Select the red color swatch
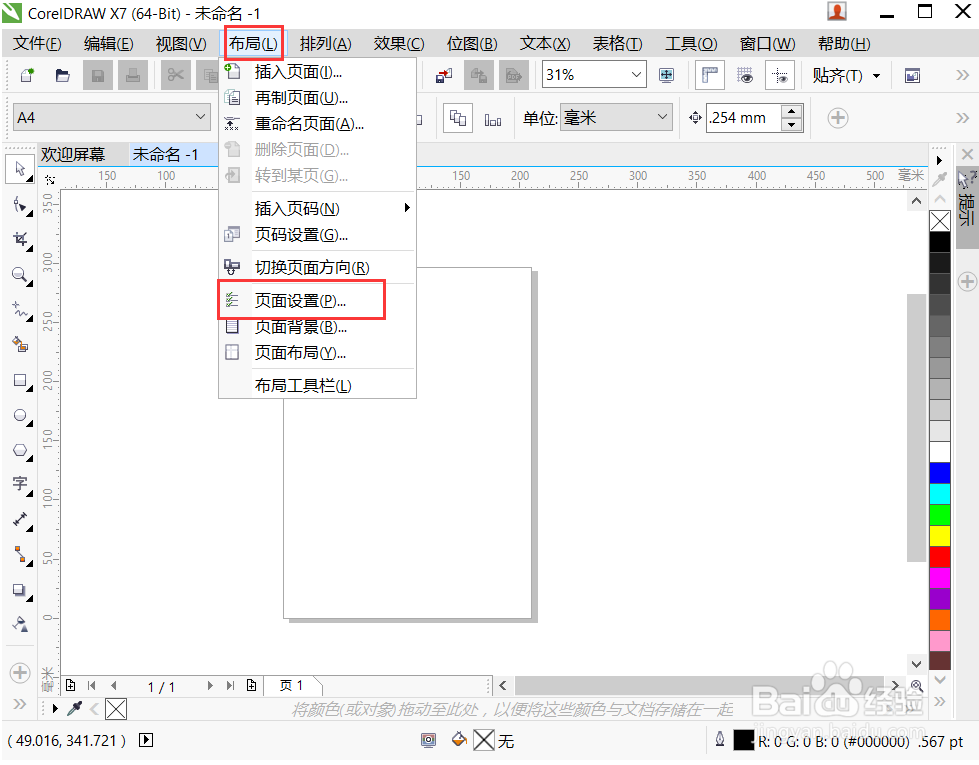Screen dimensions: 979x765 pos(938,555)
